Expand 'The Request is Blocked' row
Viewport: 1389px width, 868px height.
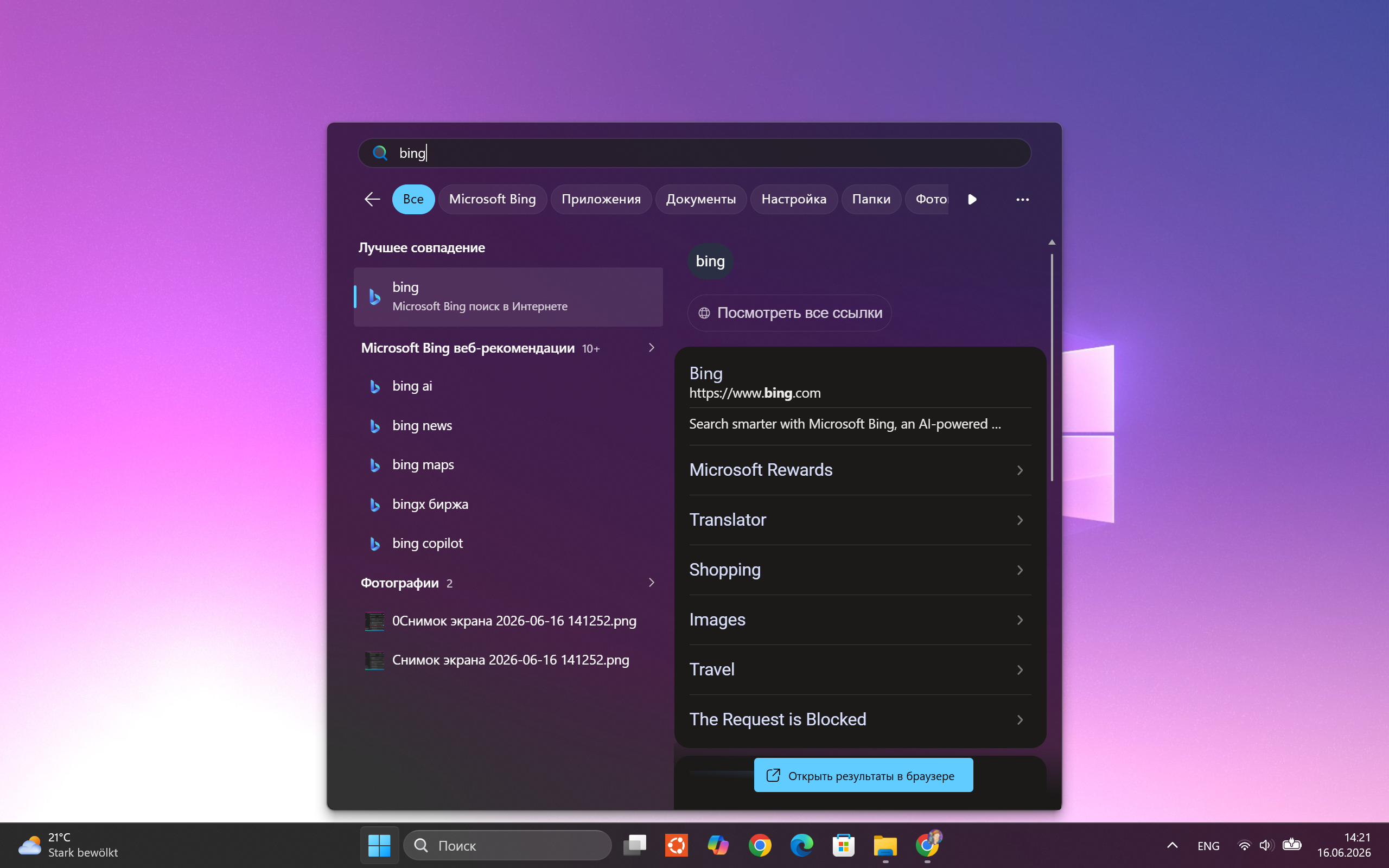coord(860,720)
